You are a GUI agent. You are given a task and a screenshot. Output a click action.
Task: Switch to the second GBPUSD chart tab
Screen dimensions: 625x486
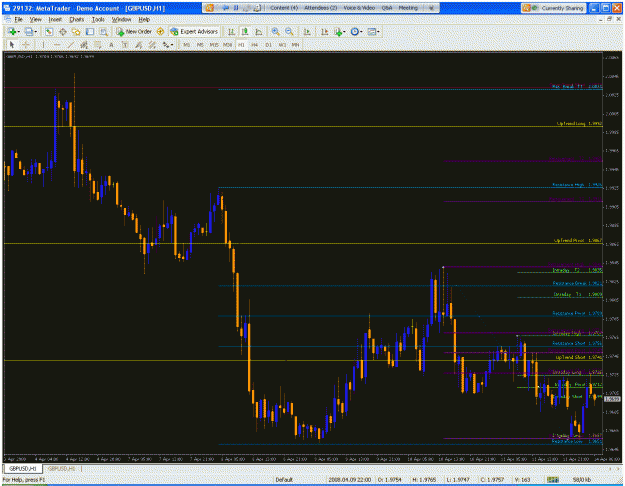pyautogui.click(x=62, y=469)
